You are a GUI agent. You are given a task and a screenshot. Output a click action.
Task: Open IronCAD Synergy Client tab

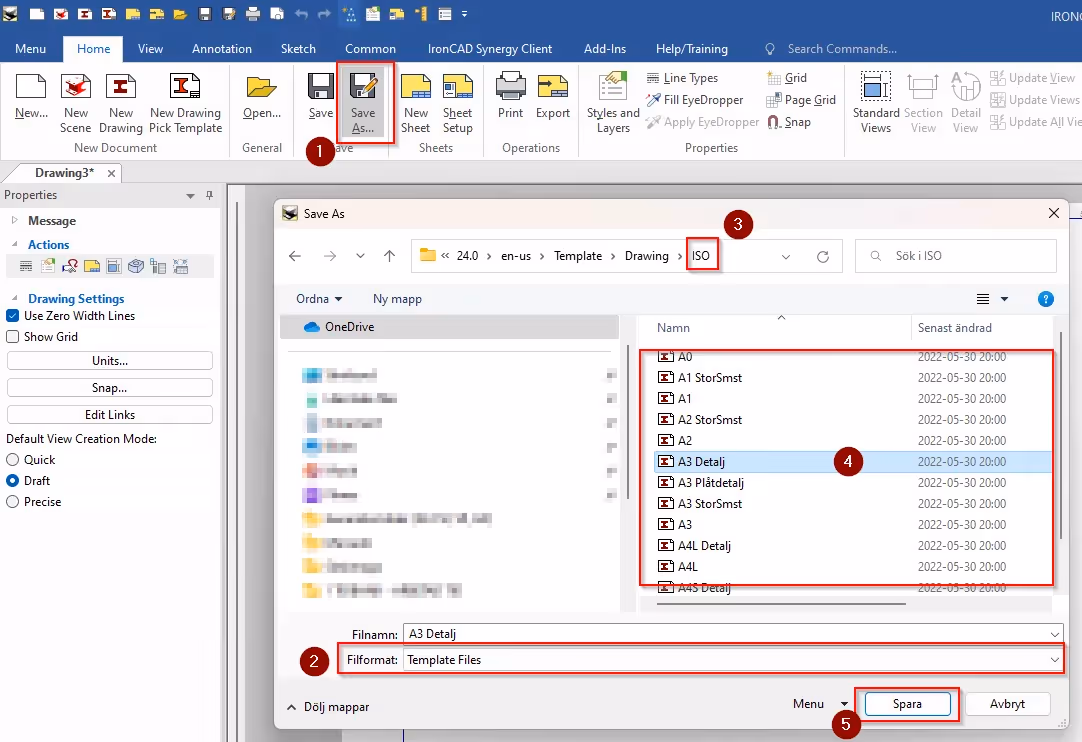coord(489,49)
